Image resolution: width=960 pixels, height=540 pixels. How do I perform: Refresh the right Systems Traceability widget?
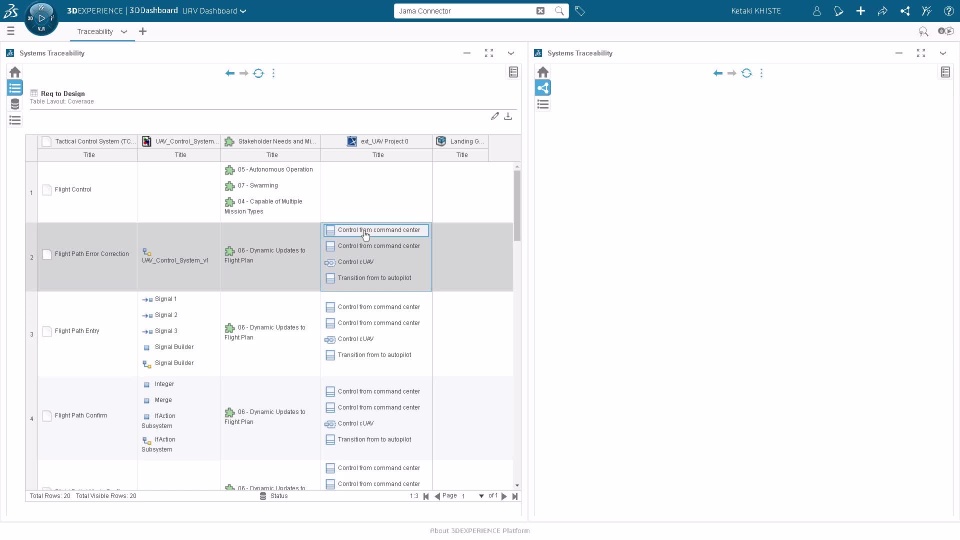coord(746,73)
